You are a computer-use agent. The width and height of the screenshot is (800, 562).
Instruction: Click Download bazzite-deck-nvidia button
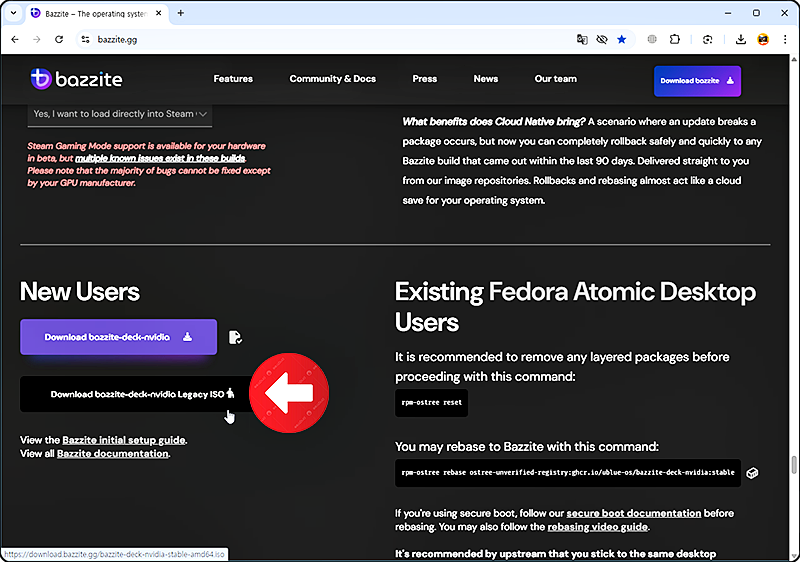[118, 337]
